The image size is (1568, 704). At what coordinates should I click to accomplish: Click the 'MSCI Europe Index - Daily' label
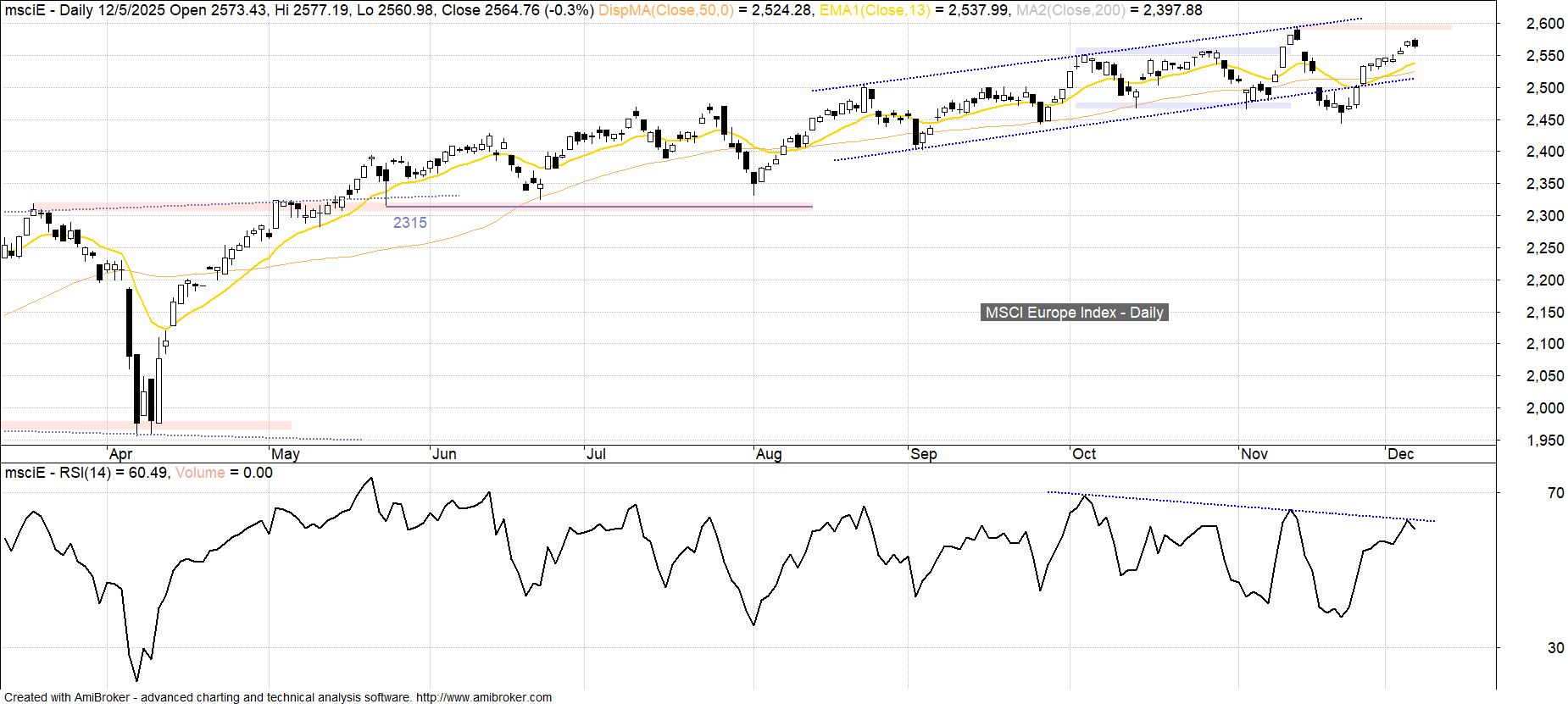click(x=1073, y=313)
